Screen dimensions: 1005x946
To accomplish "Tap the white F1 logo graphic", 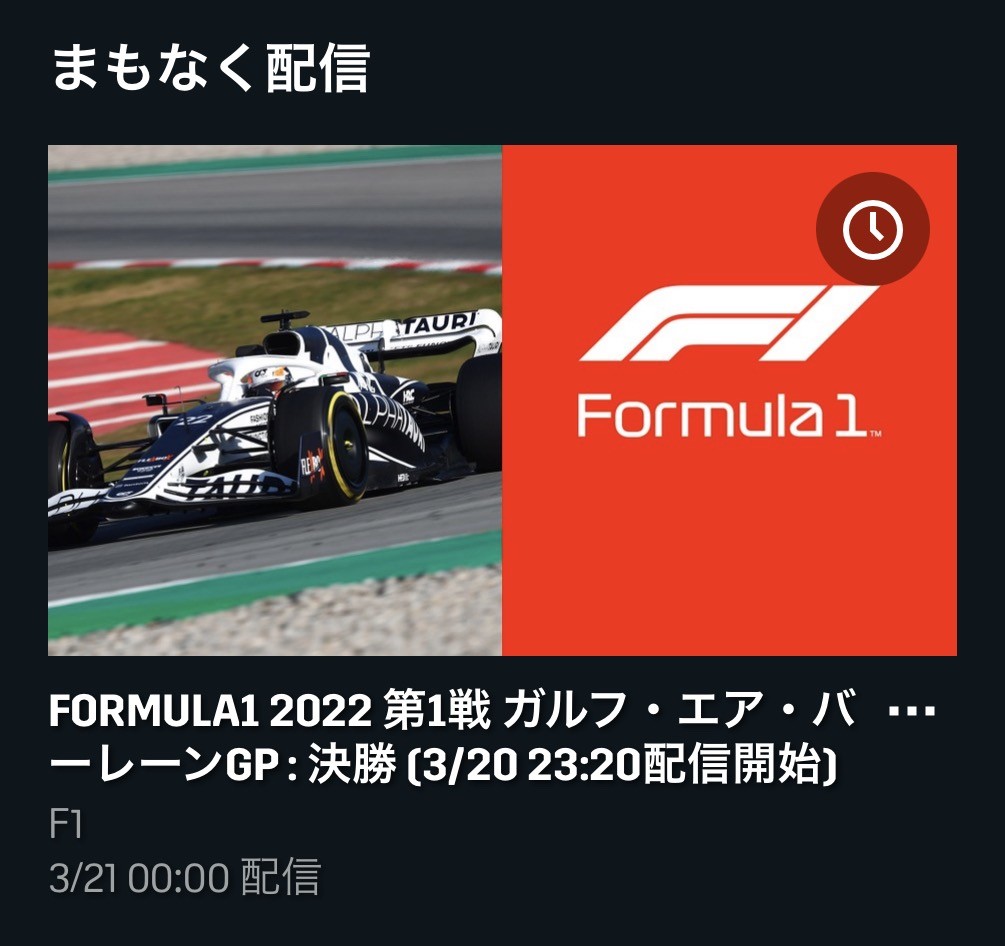I will [729, 323].
